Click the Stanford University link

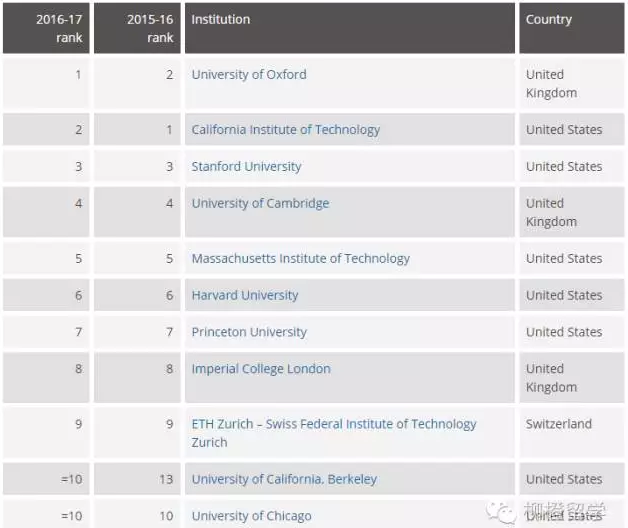click(246, 167)
